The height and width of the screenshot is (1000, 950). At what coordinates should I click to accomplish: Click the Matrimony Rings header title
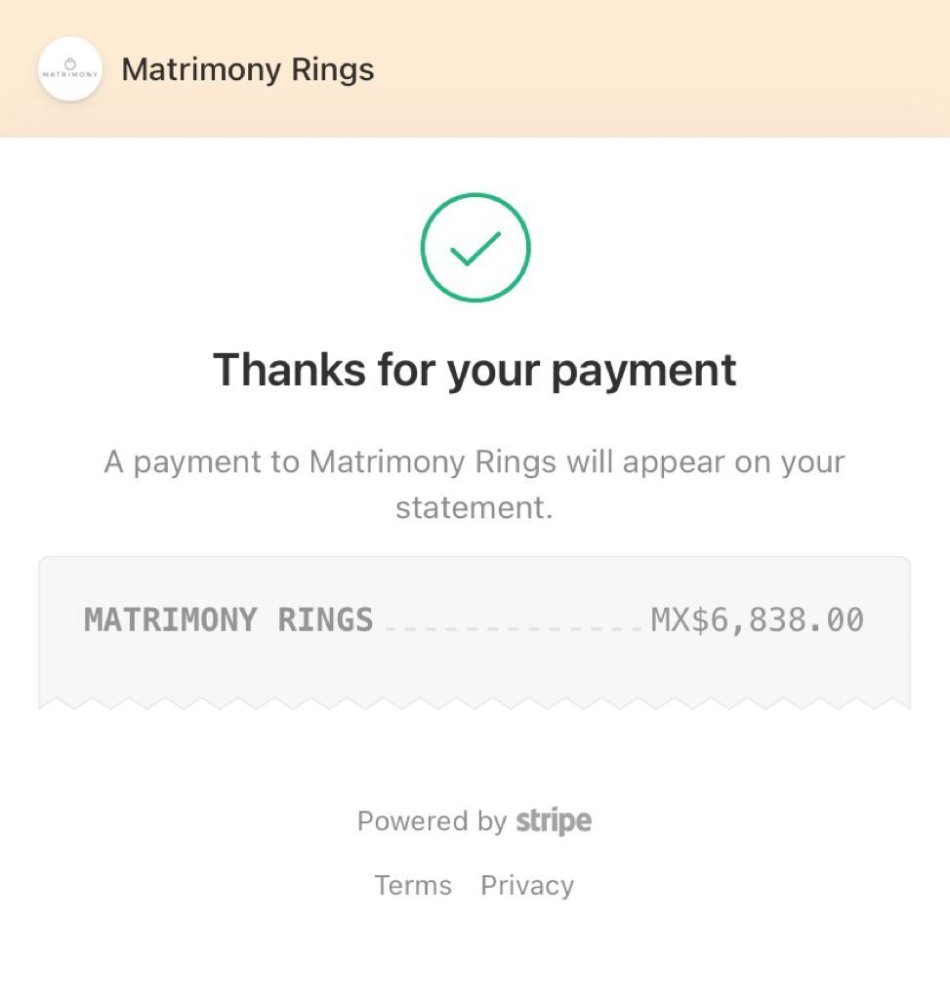[248, 69]
